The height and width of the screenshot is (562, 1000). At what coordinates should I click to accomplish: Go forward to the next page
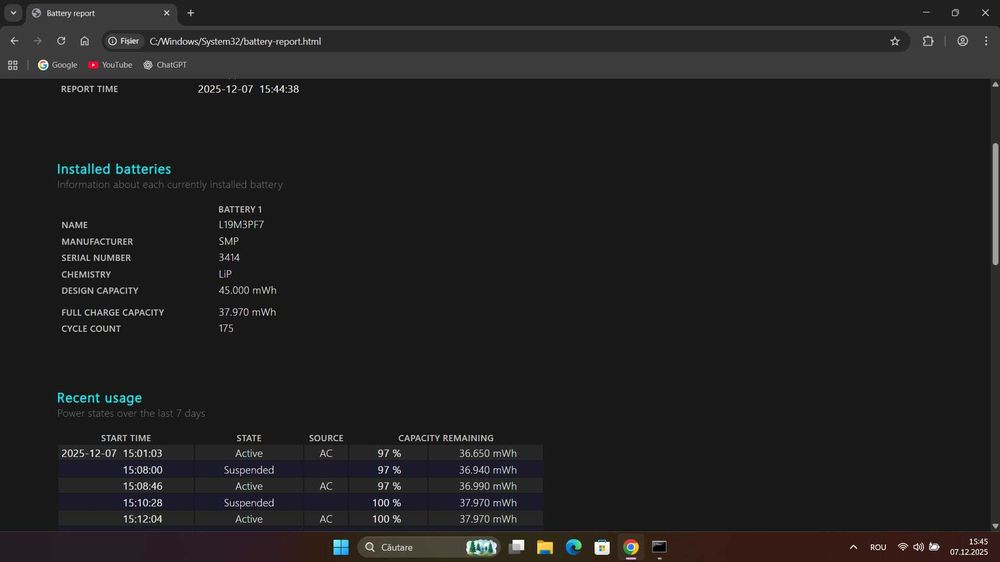click(x=38, y=41)
